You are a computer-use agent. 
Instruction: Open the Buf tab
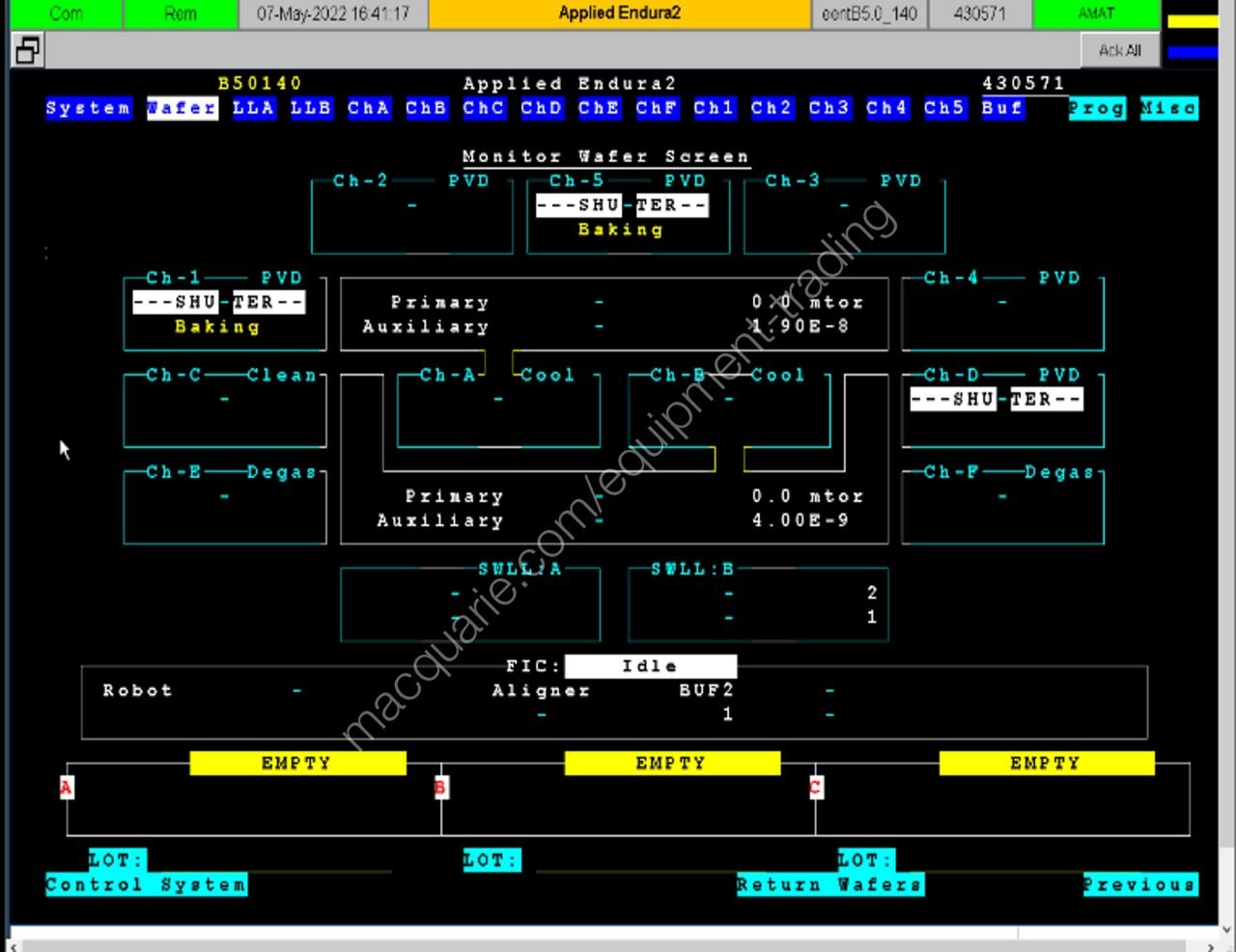[1002, 108]
